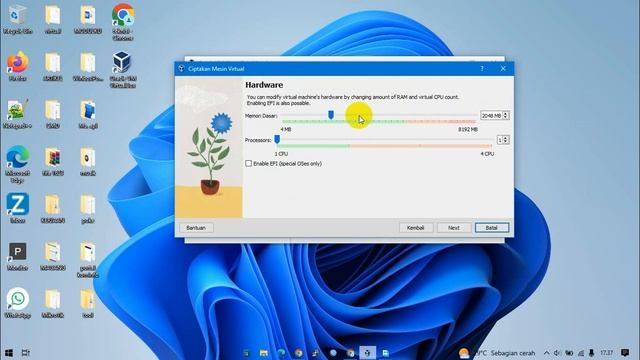Open the WhatsApp desktop shortcut
The width and height of the screenshot is (640, 360).
(x=18, y=303)
